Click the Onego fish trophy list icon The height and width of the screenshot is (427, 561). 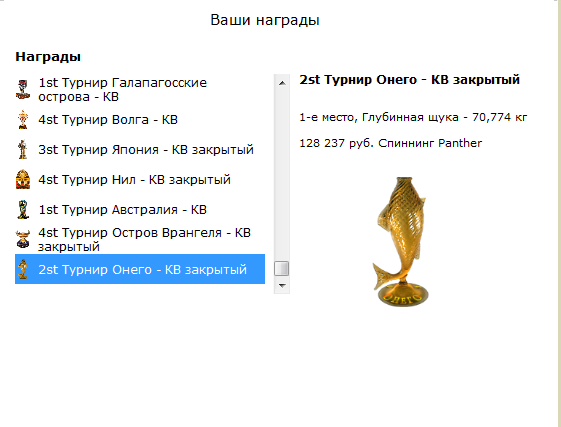click(x=23, y=269)
